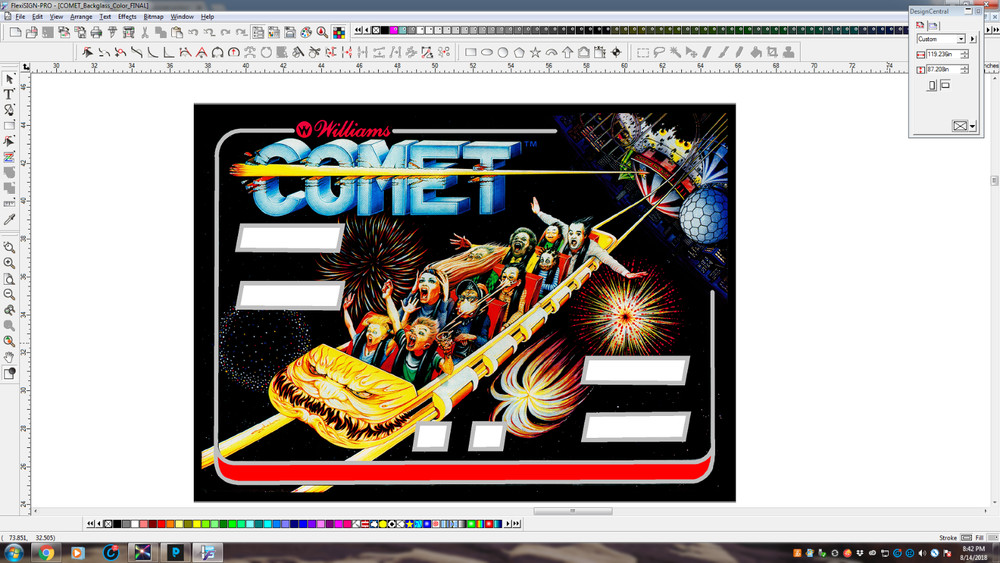Pick red swatch in bottom color palette

click(161, 523)
